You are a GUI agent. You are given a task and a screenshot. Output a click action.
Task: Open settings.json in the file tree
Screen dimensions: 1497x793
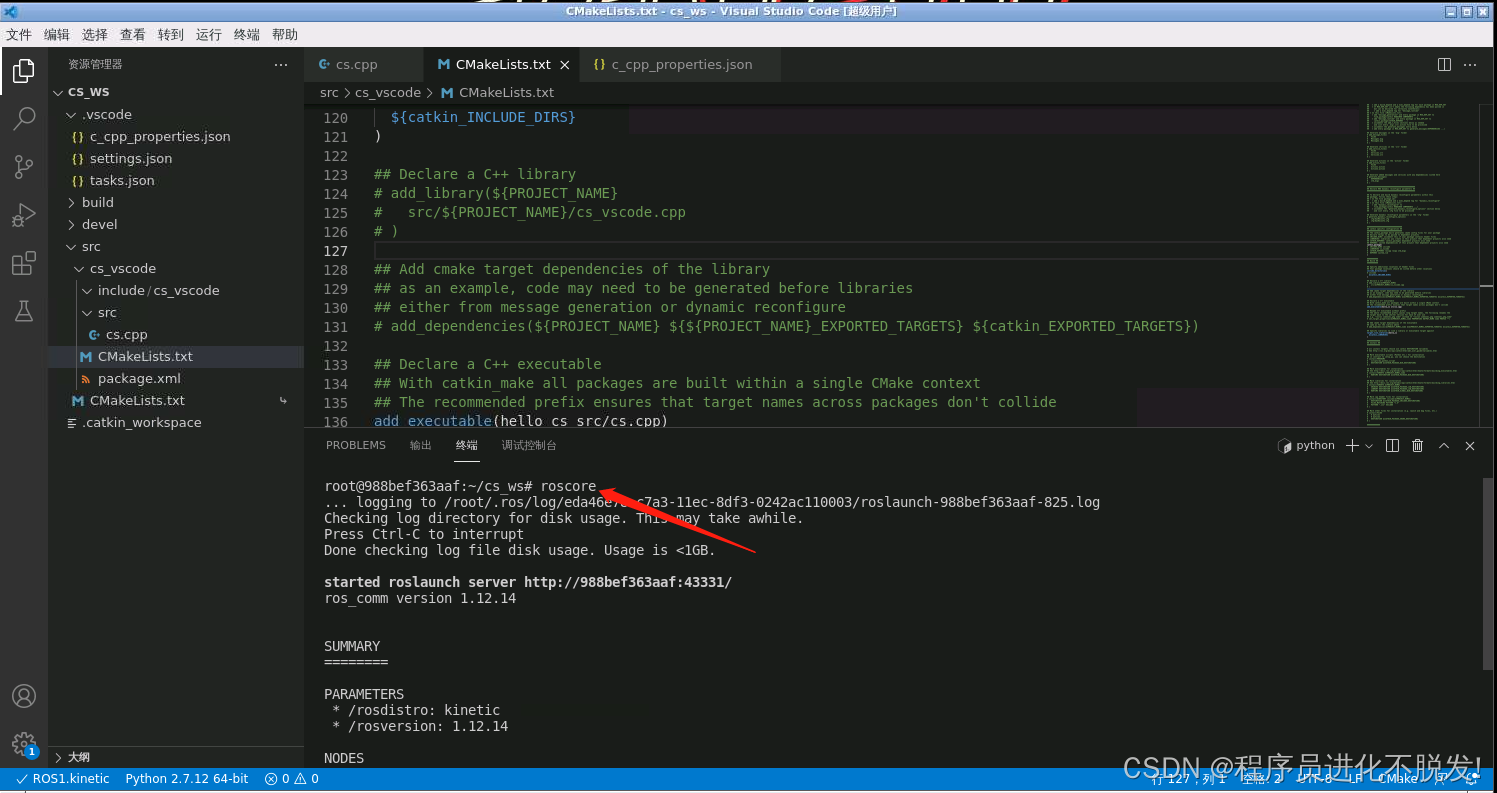point(176,158)
